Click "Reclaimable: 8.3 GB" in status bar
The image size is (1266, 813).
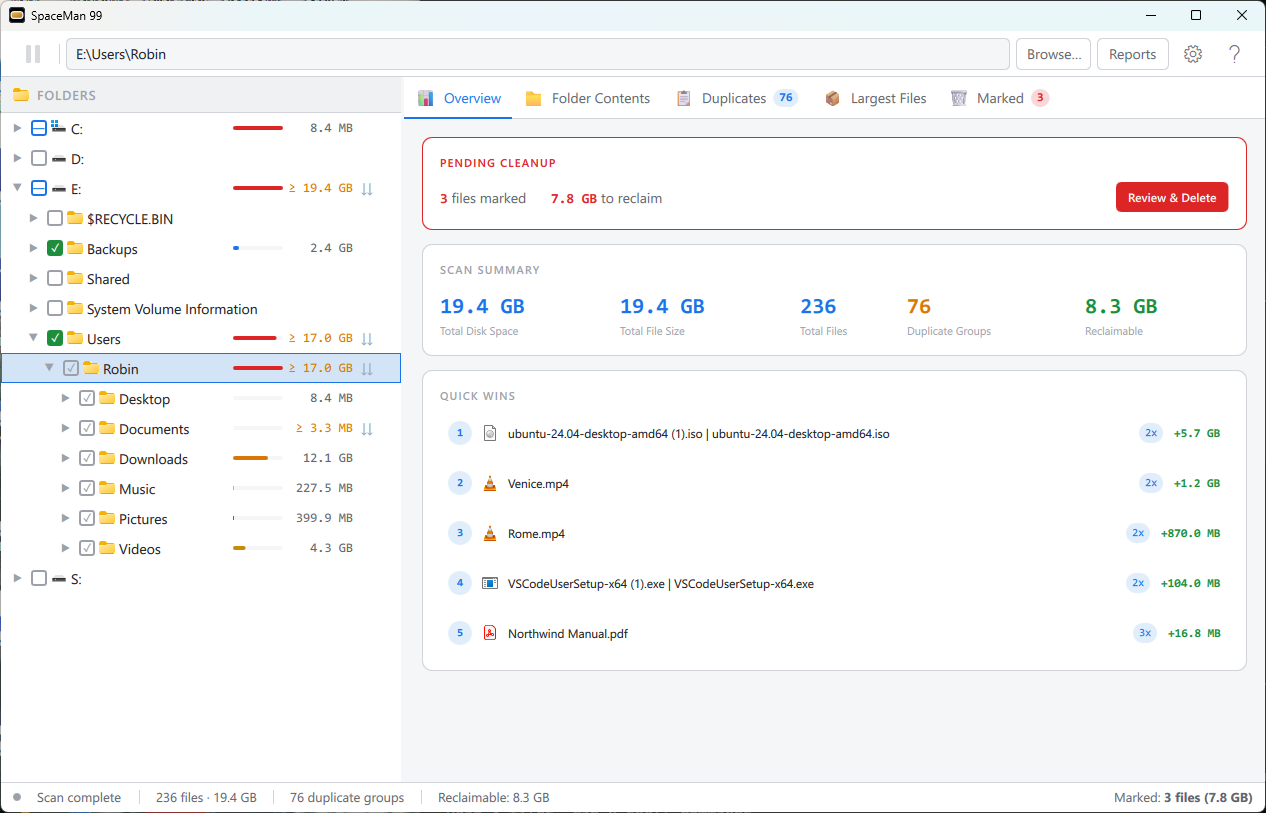494,797
